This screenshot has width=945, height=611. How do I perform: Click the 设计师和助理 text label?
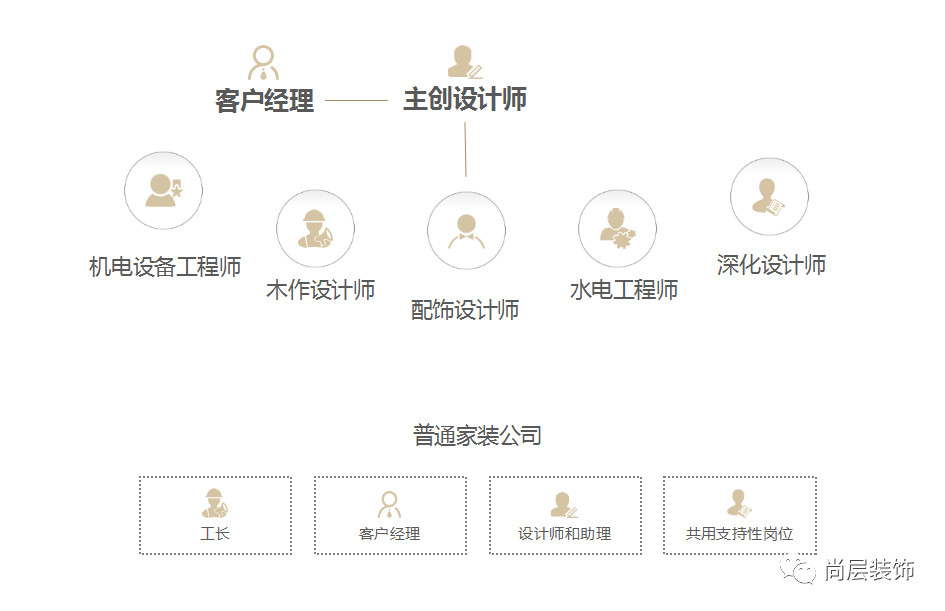[565, 534]
